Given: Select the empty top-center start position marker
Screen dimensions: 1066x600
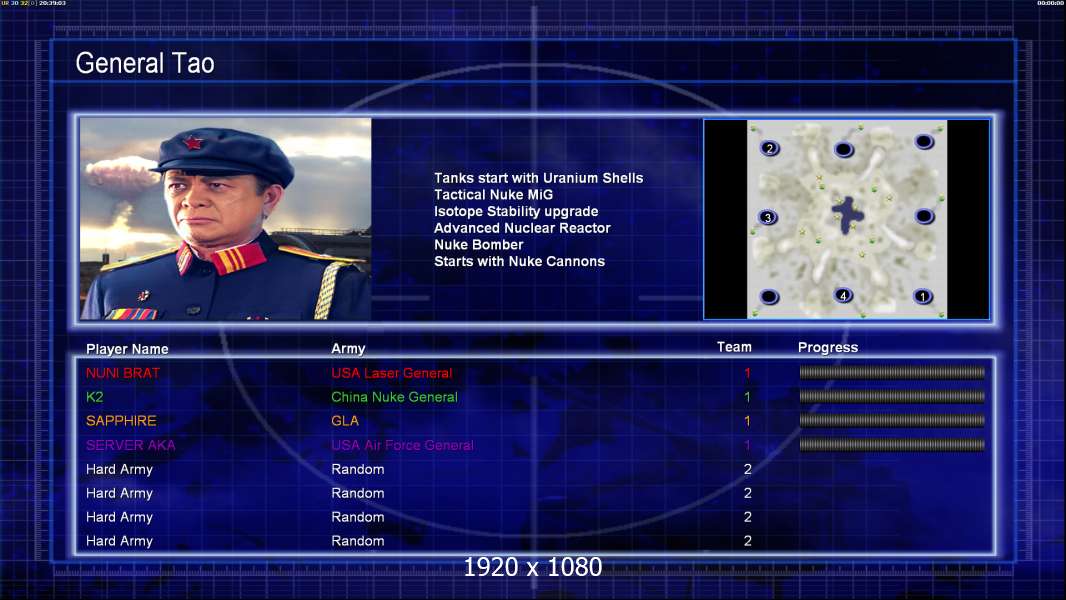Looking at the screenshot, I should pyautogui.click(x=844, y=150).
